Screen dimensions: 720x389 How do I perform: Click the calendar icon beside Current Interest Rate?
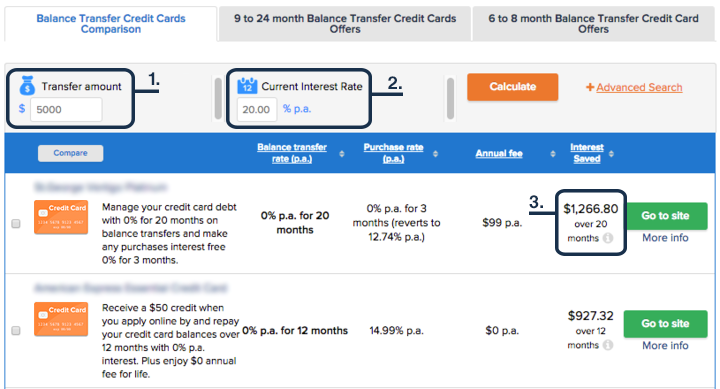coord(247,86)
